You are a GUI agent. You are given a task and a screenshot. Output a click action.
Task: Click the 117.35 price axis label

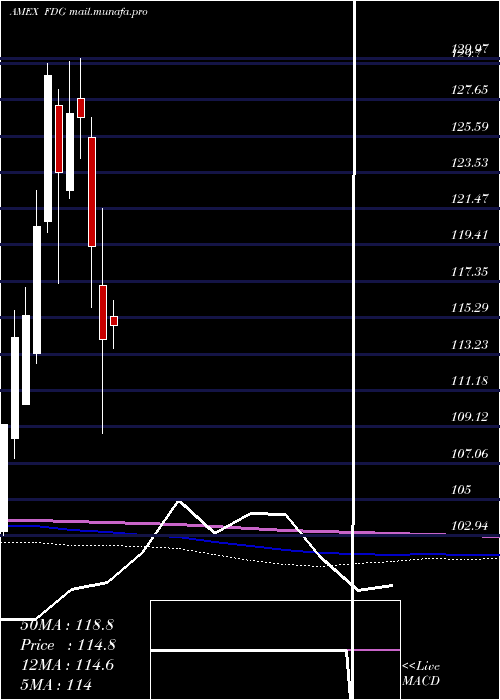(470, 271)
